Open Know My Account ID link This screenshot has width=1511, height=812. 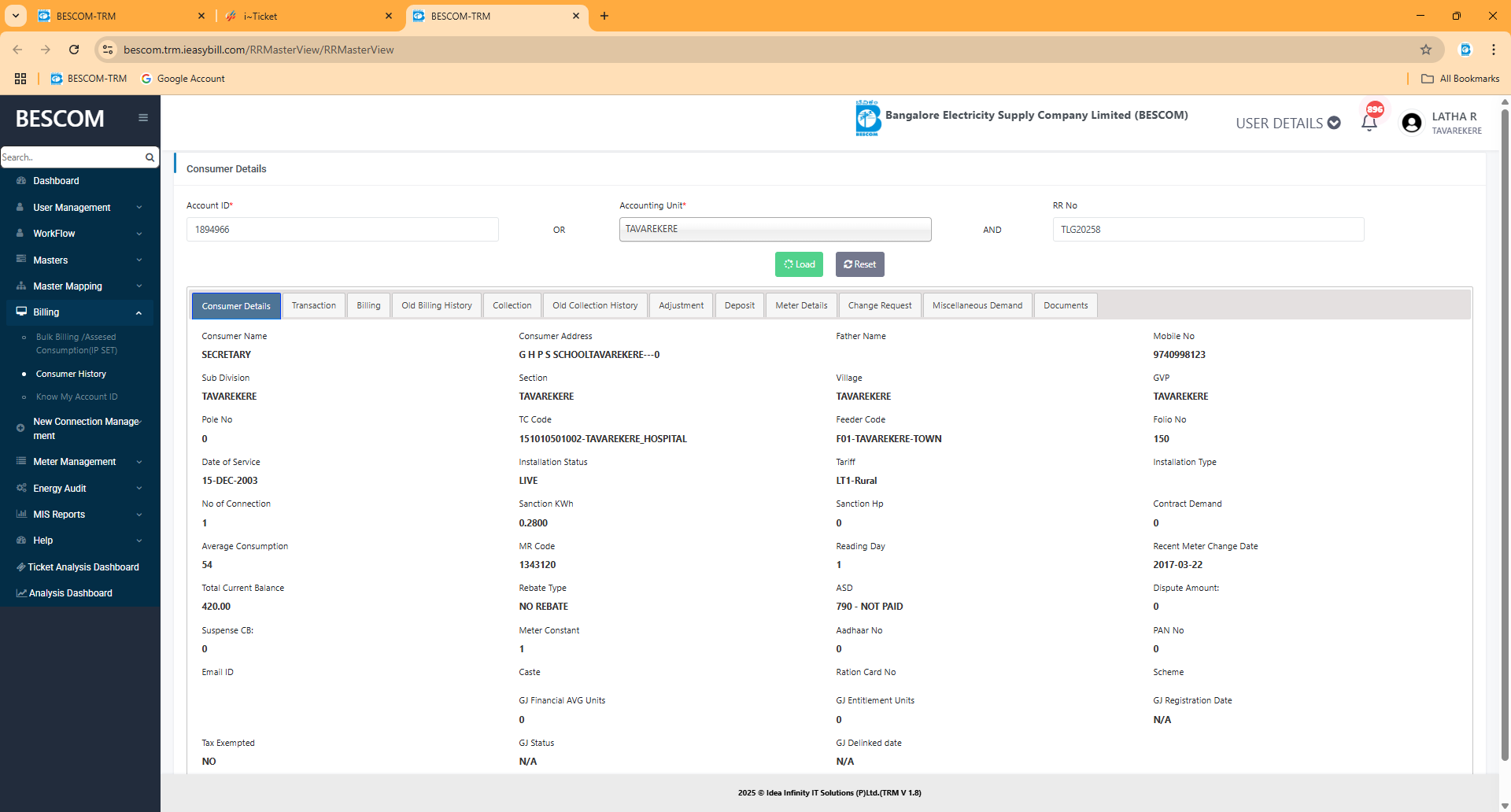(76, 397)
